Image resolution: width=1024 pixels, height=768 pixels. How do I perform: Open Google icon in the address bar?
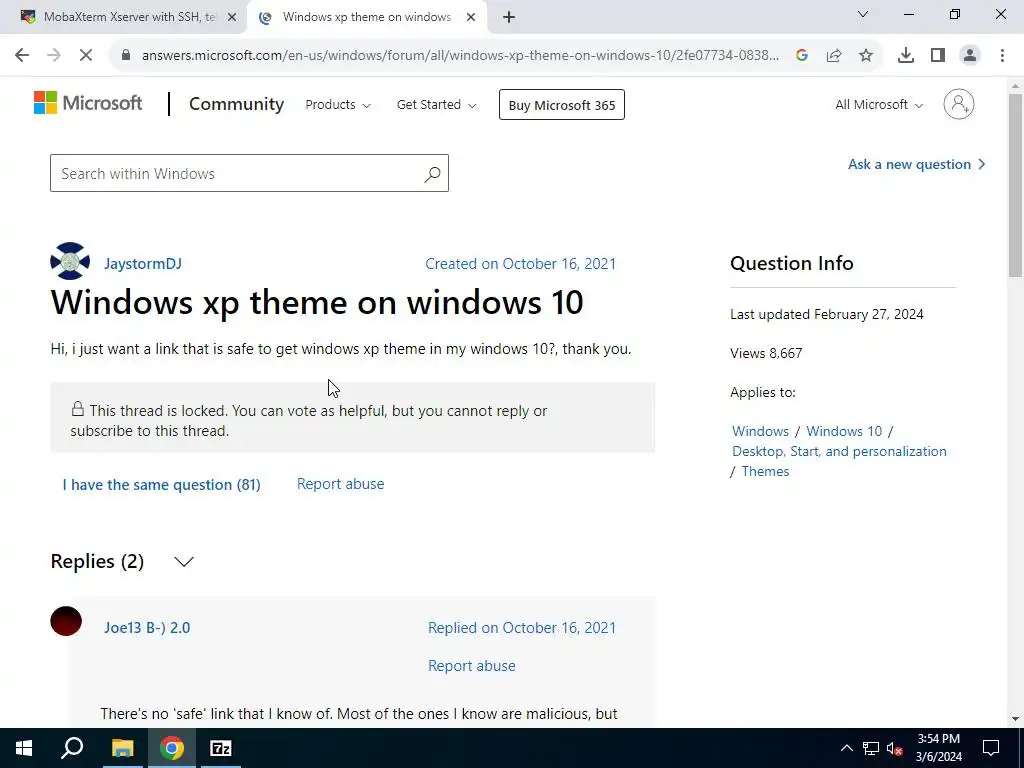[802, 56]
